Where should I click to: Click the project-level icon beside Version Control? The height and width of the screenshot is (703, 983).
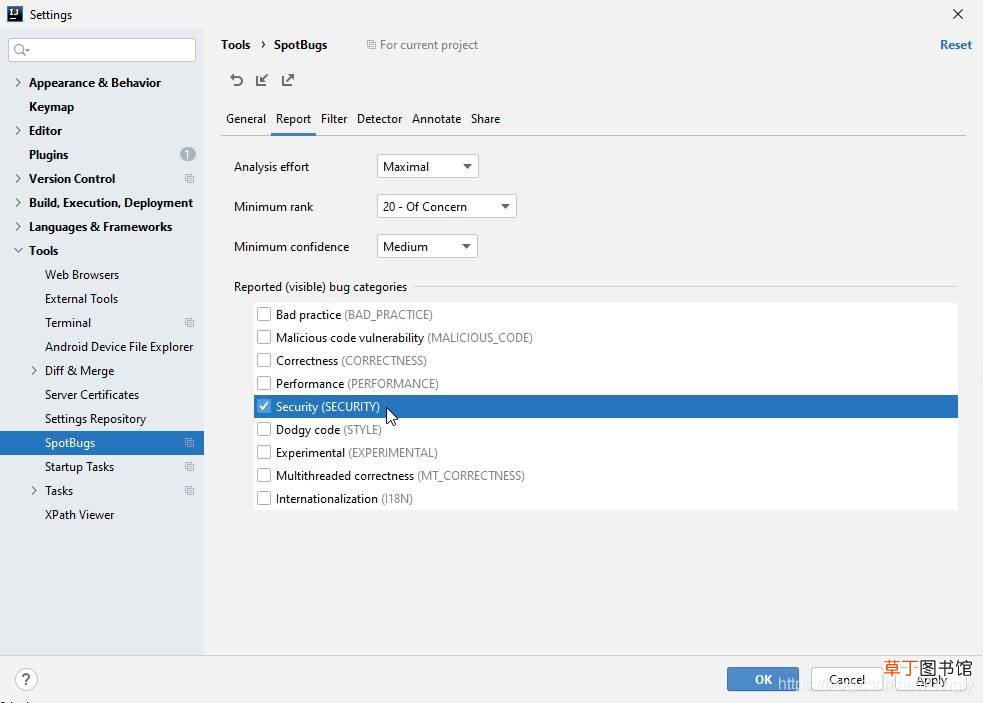pos(189,179)
